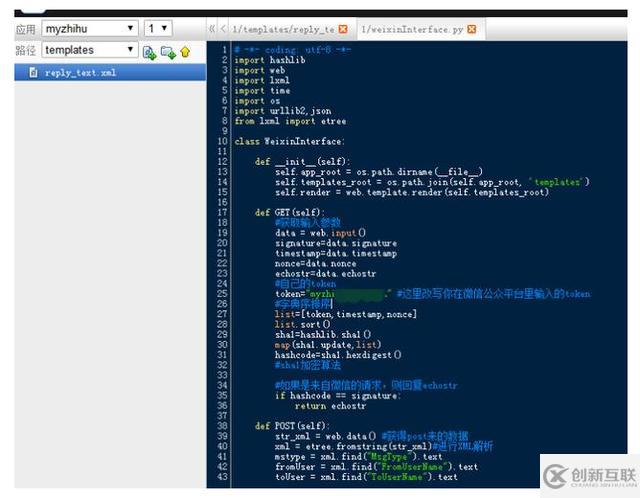Click the double-left tab scroll arrow
Image resolution: width=640 pixels, height=498 pixels.
tap(212, 29)
